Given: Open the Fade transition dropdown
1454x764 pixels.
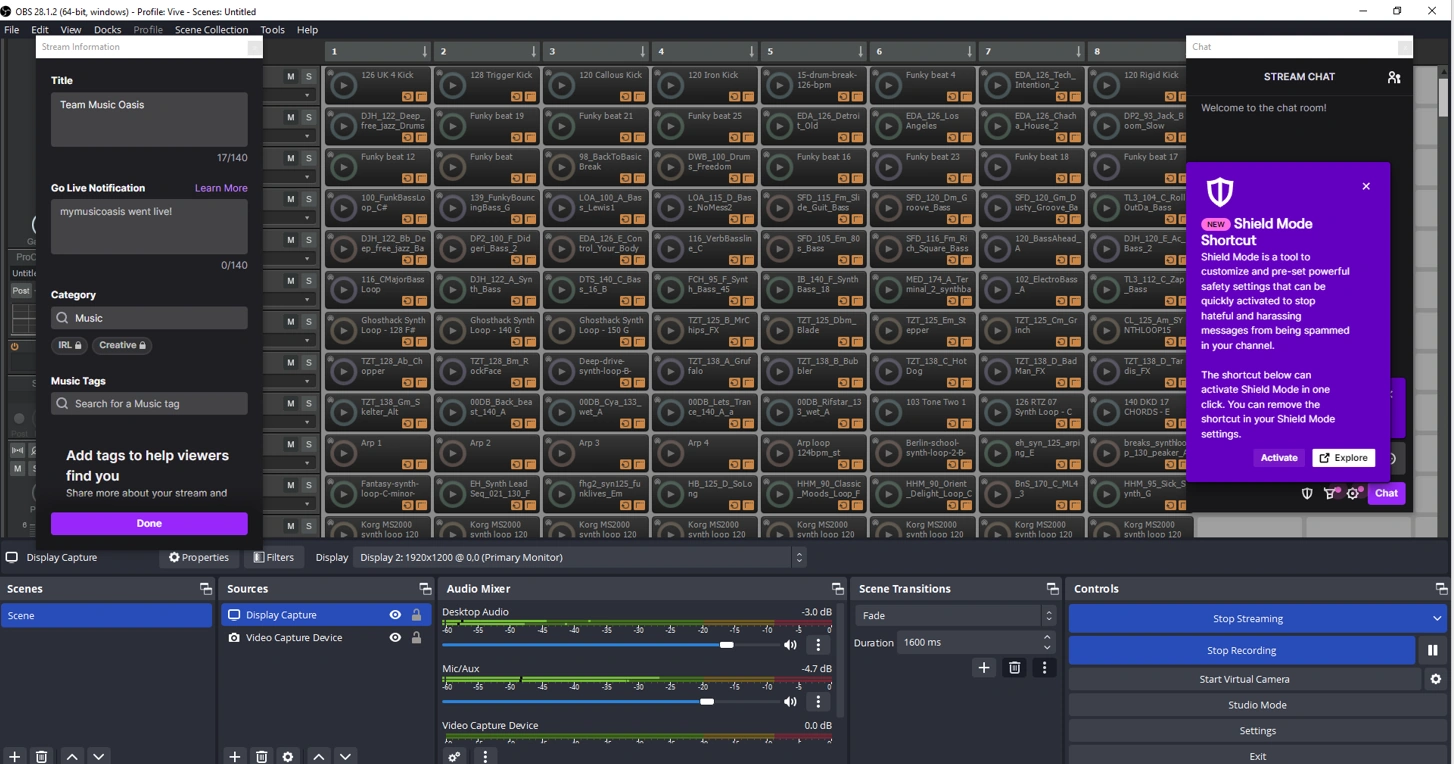Looking at the screenshot, I should (955, 616).
